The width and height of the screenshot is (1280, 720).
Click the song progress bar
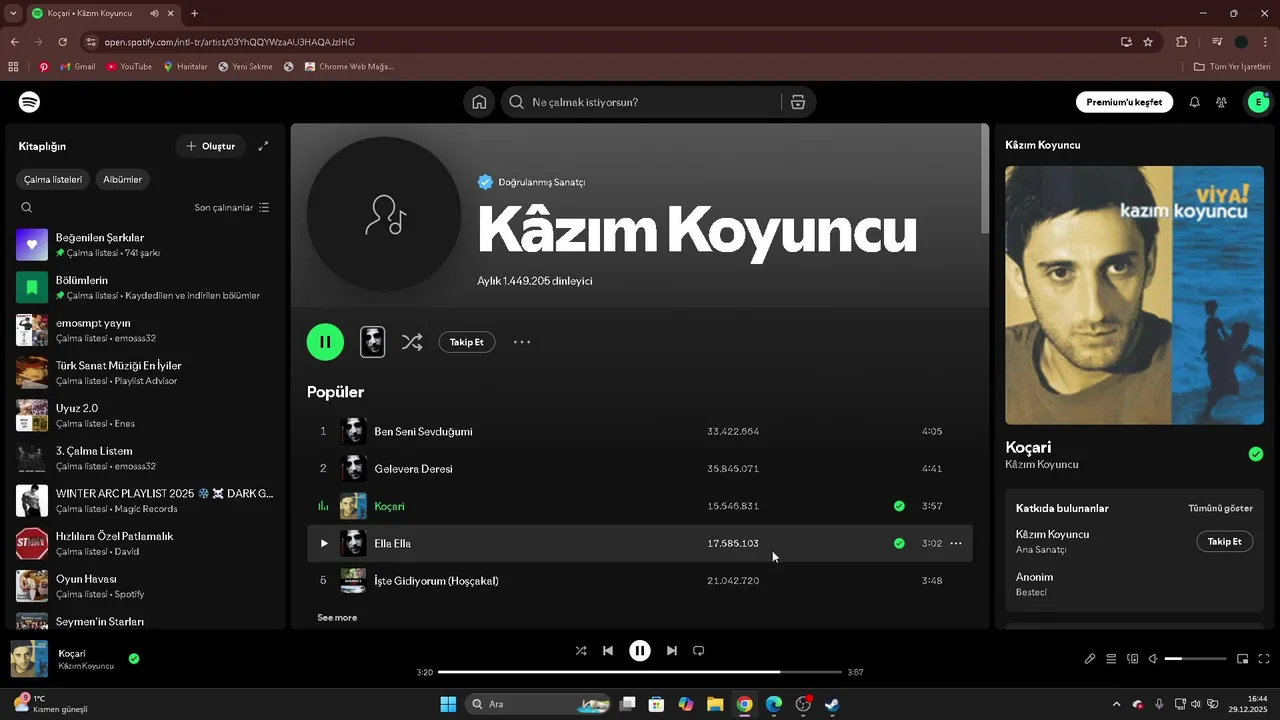[x=640, y=672]
